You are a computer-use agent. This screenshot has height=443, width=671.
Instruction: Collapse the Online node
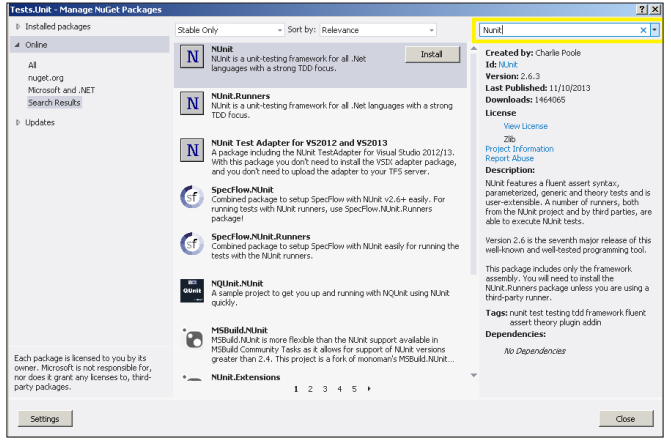(x=18, y=45)
